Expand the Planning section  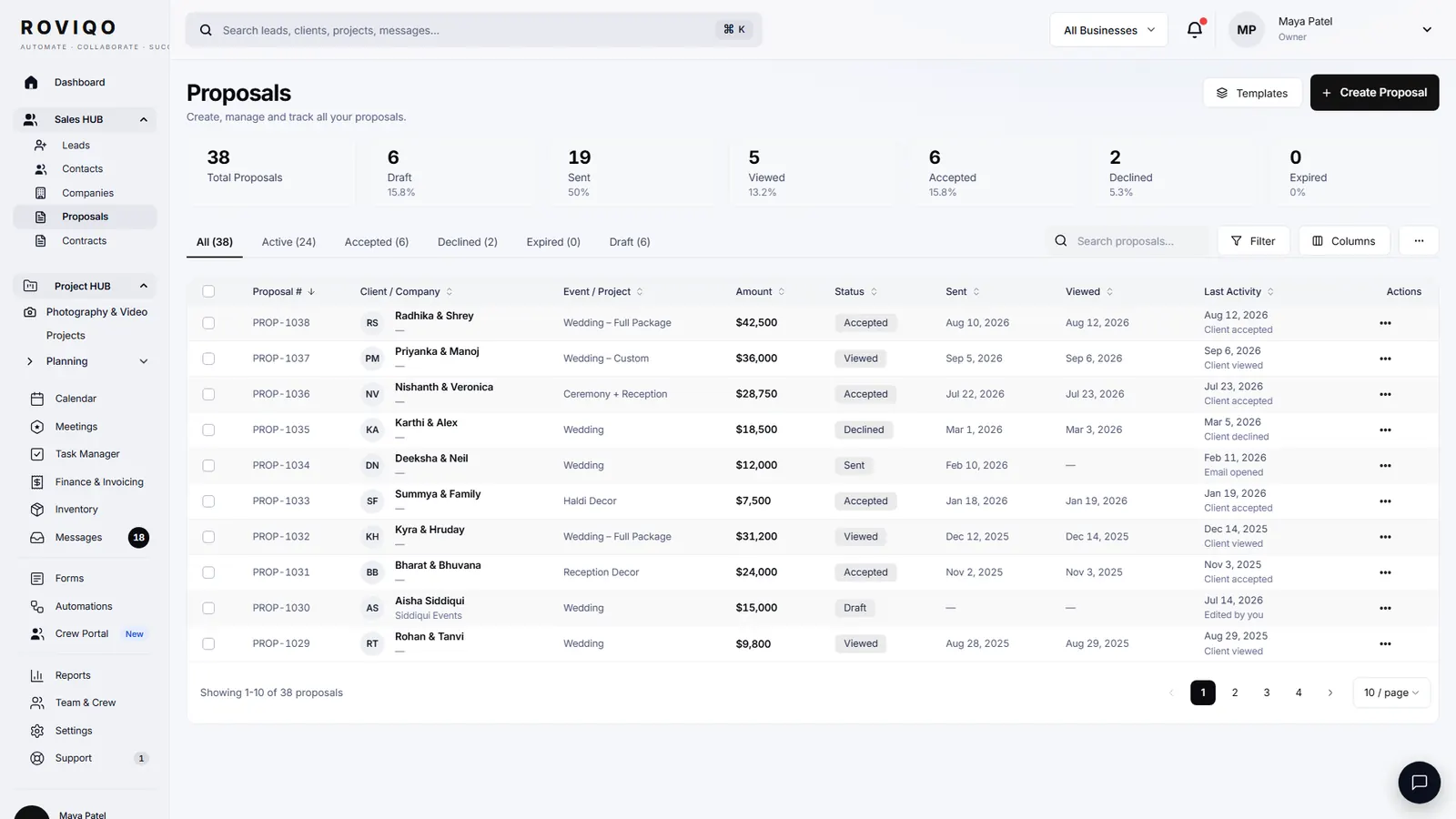click(143, 361)
